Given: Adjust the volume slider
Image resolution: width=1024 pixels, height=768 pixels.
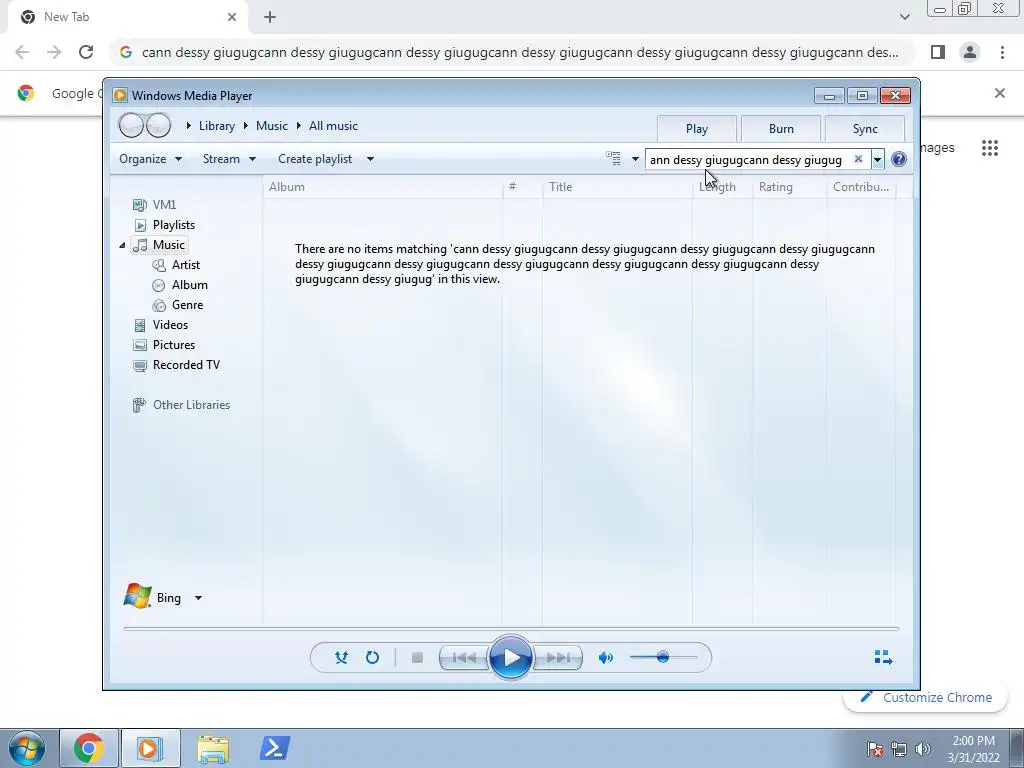Looking at the screenshot, I should click(662, 657).
